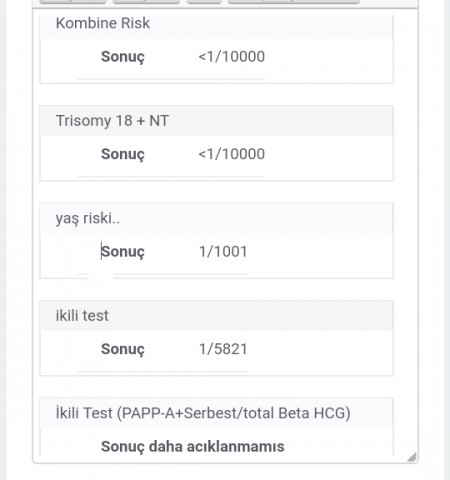
Task: Click the yaş riski value 1/1001
Action: tap(223, 252)
